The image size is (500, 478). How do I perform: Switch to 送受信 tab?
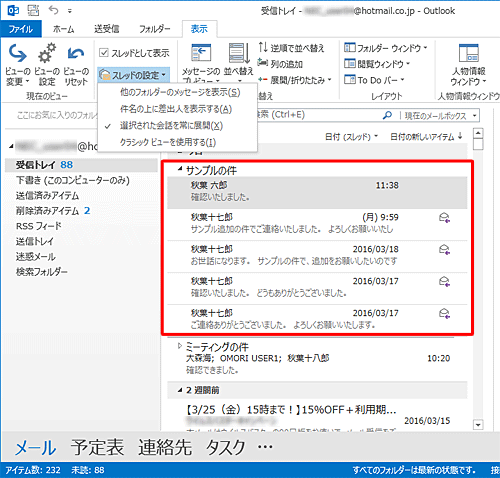106,29
